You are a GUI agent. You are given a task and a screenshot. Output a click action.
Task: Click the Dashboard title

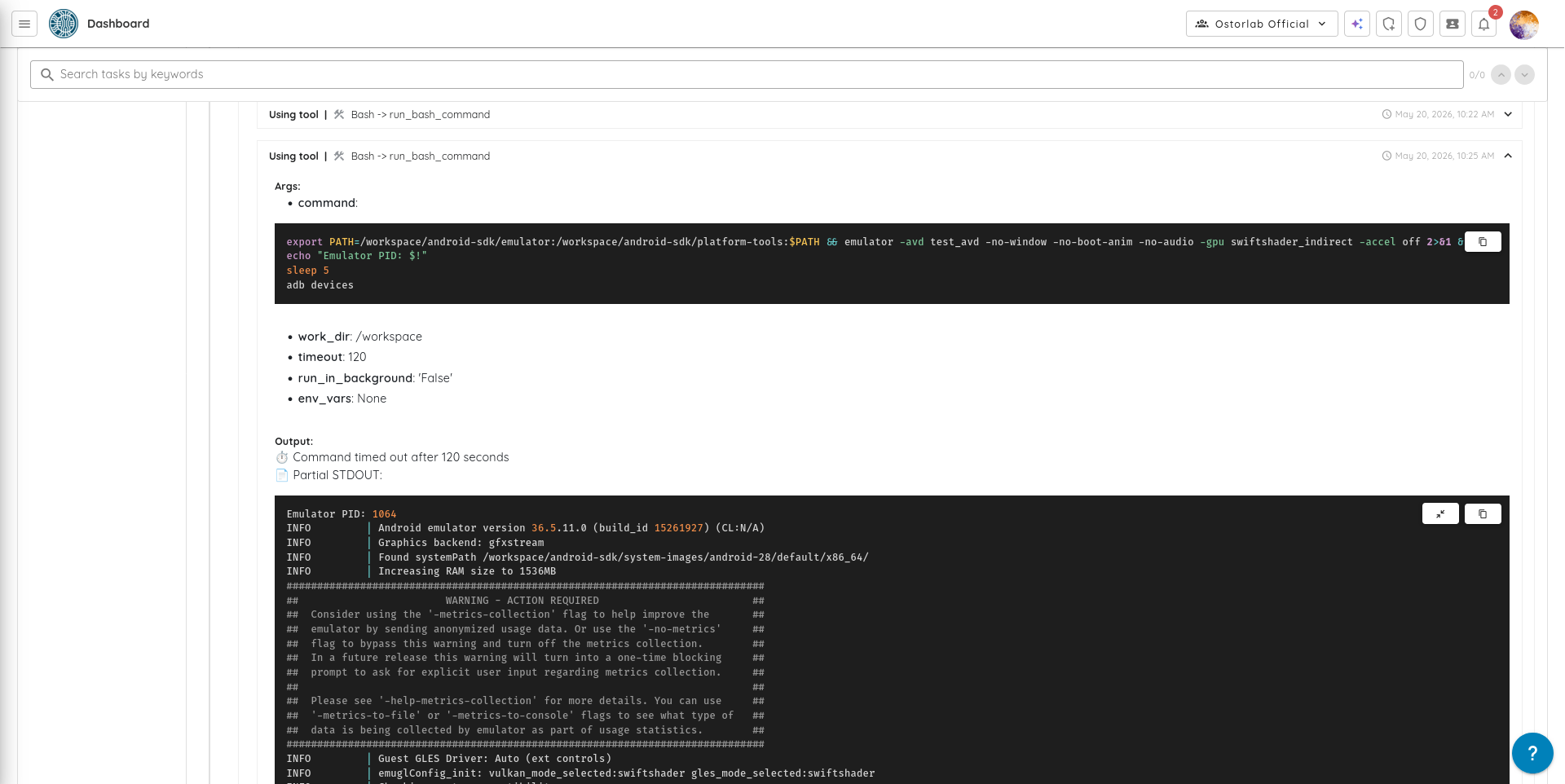coord(118,24)
